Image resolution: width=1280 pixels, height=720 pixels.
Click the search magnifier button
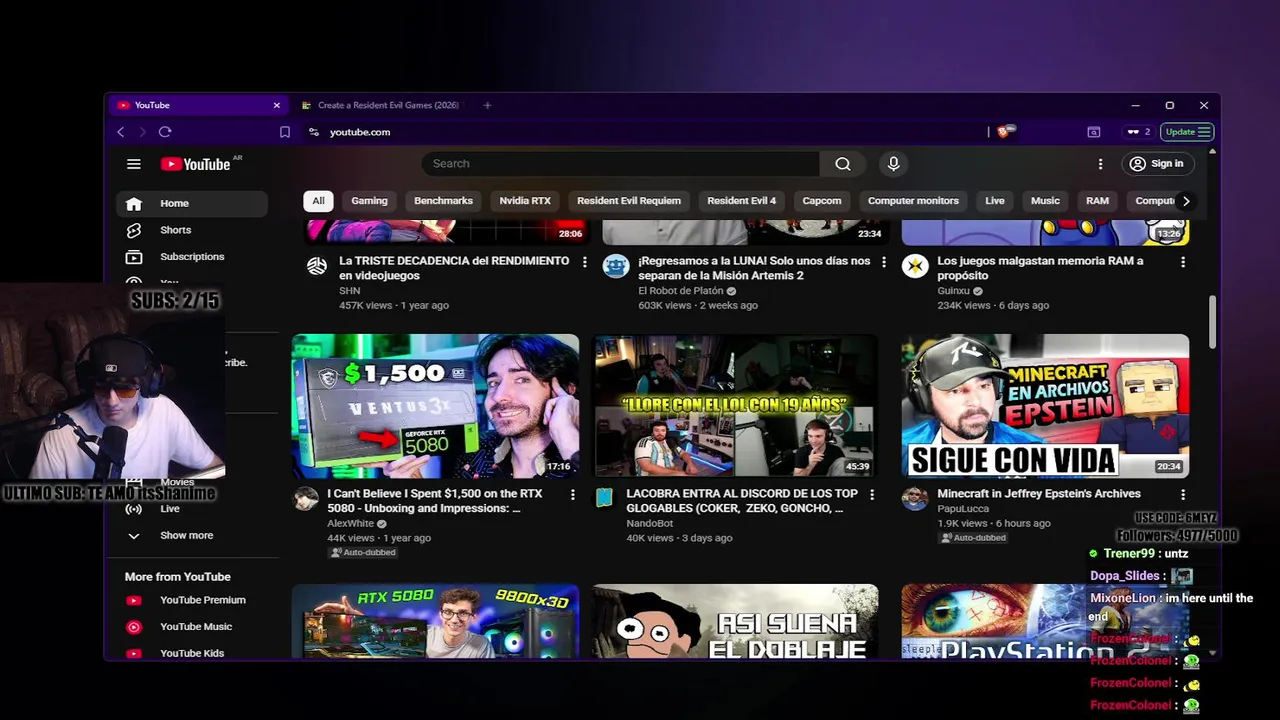point(843,164)
